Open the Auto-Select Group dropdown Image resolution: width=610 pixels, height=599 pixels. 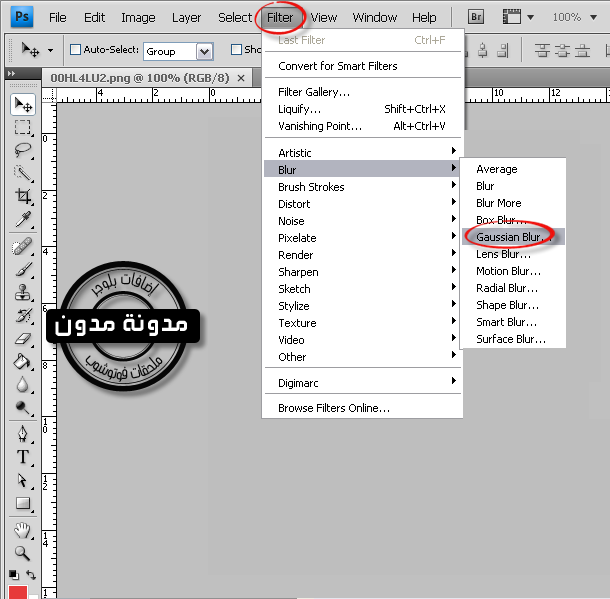coord(178,51)
